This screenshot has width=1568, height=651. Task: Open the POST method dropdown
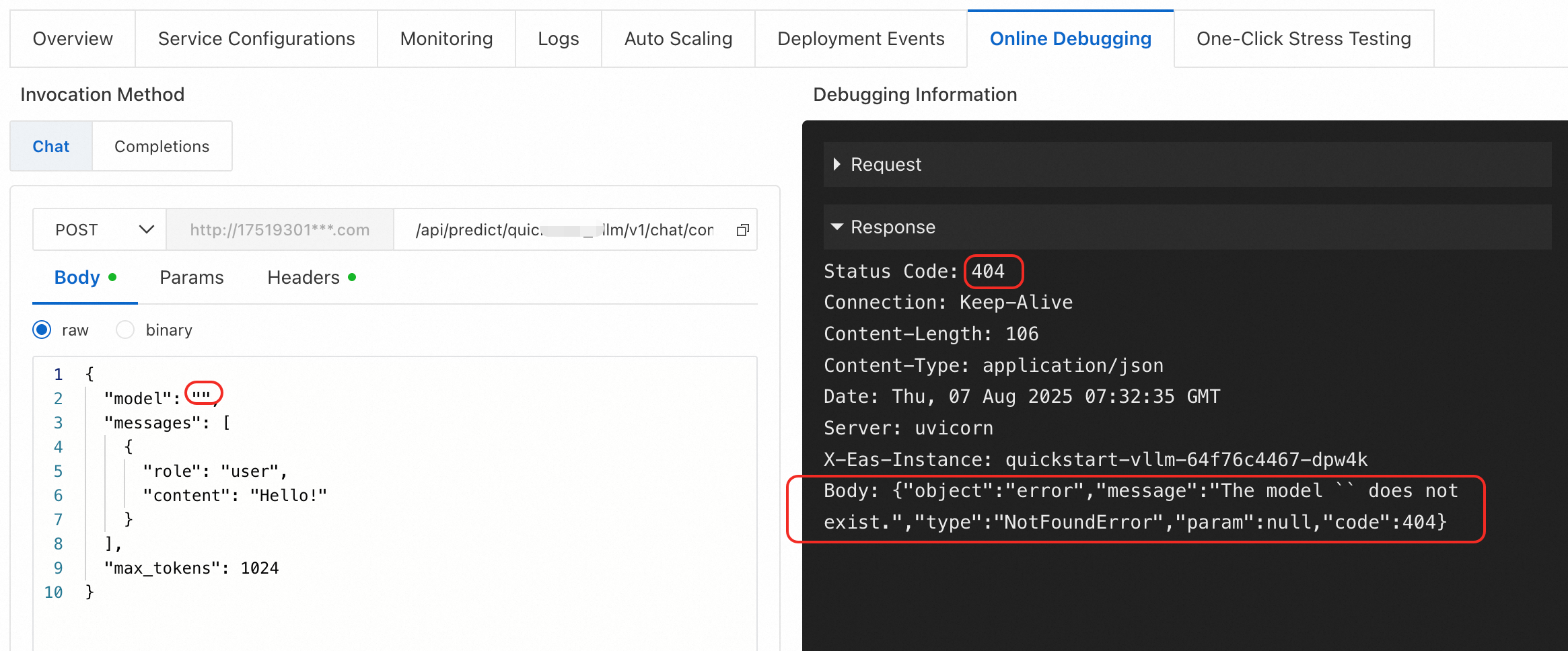click(x=100, y=230)
